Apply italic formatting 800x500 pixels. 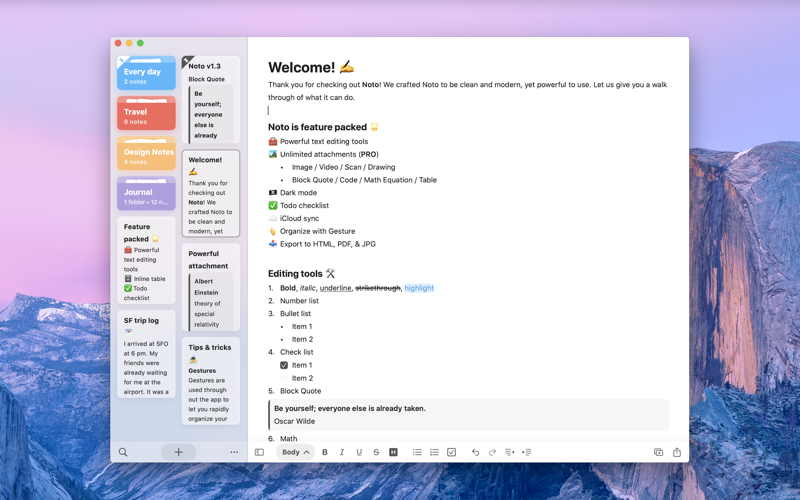coord(342,452)
